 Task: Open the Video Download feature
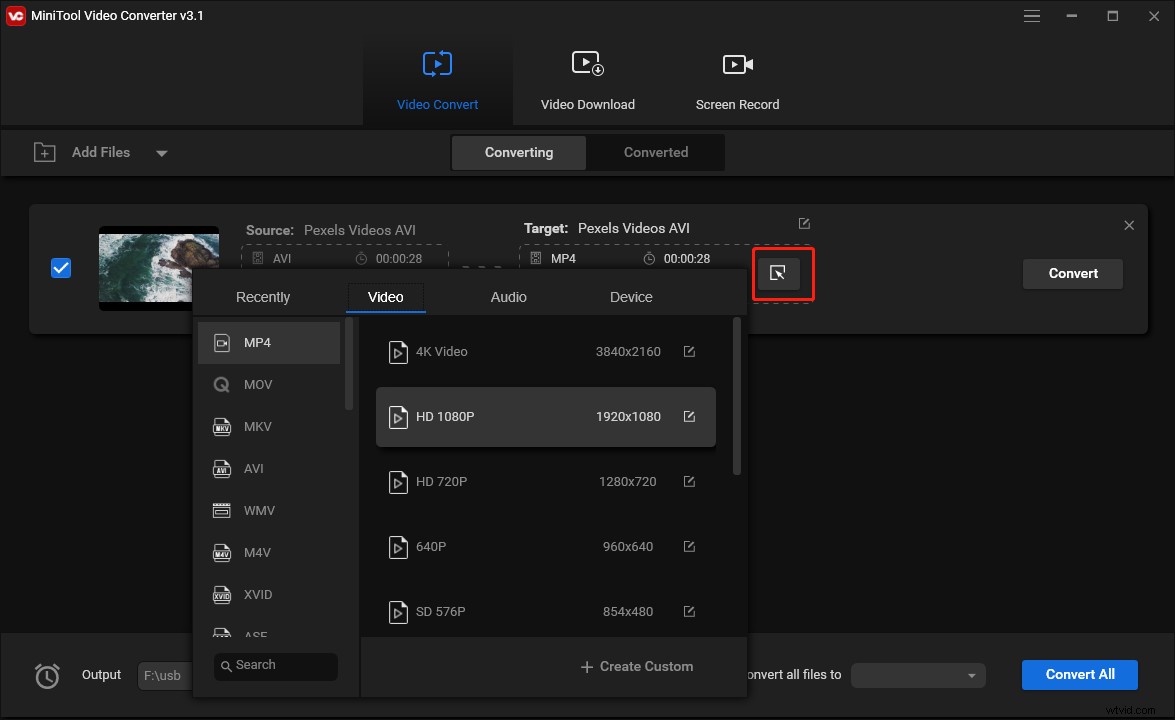(588, 80)
